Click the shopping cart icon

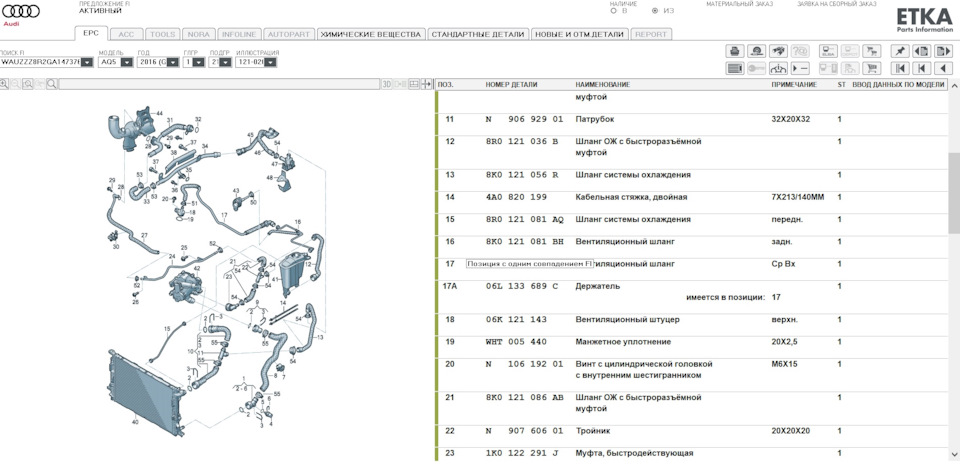871,68
